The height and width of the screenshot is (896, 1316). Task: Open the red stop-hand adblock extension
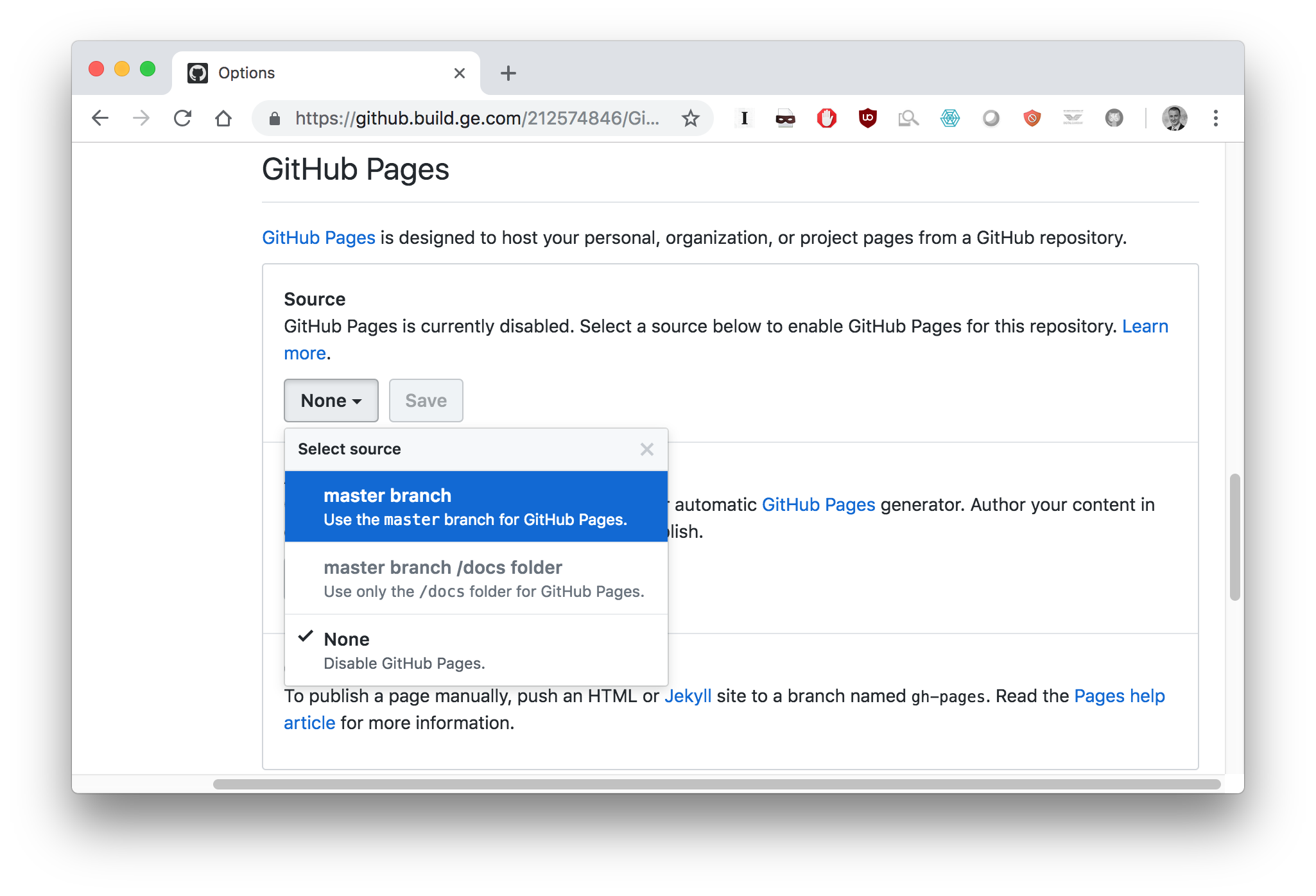(827, 118)
